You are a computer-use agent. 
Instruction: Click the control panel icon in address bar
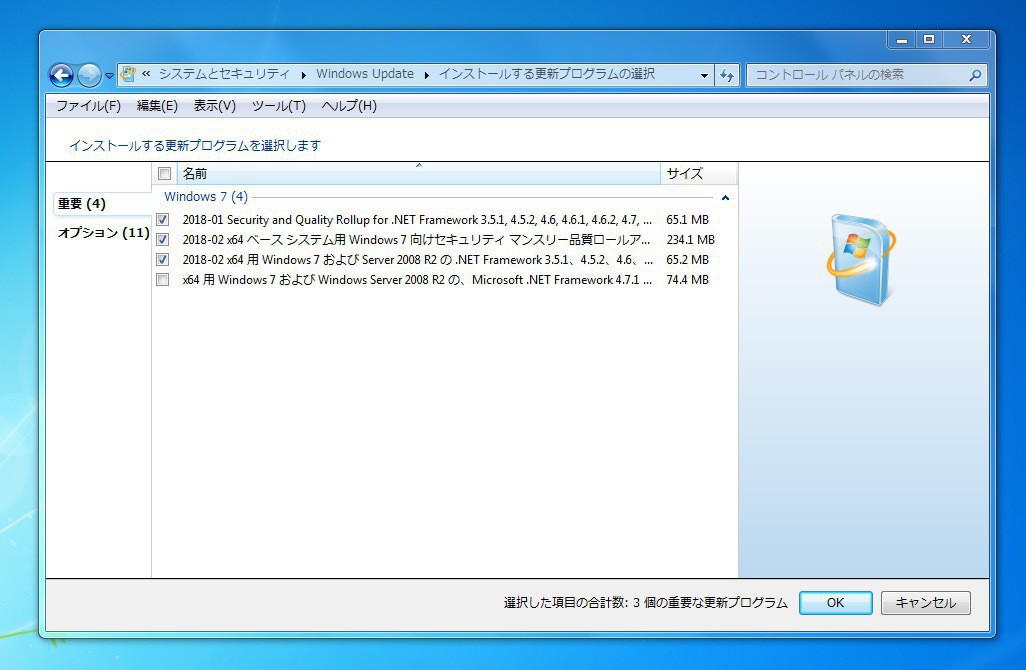pyautogui.click(x=128, y=74)
